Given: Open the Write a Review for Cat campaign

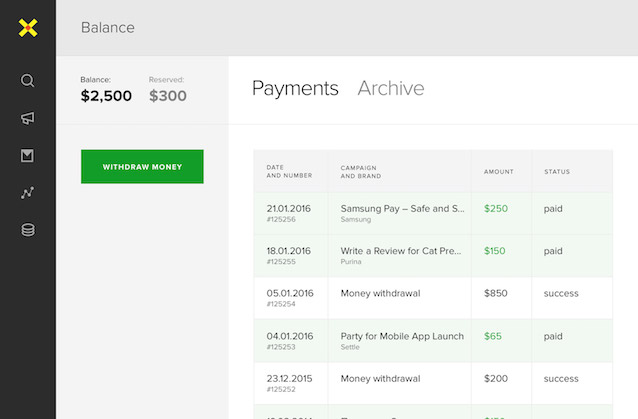Looking at the screenshot, I should [x=402, y=250].
